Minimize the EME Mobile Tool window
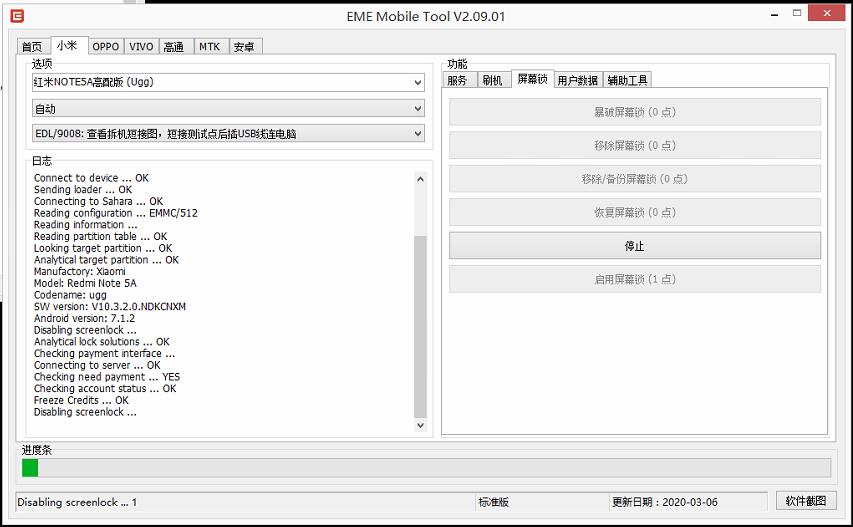853x527 pixels. click(774, 15)
